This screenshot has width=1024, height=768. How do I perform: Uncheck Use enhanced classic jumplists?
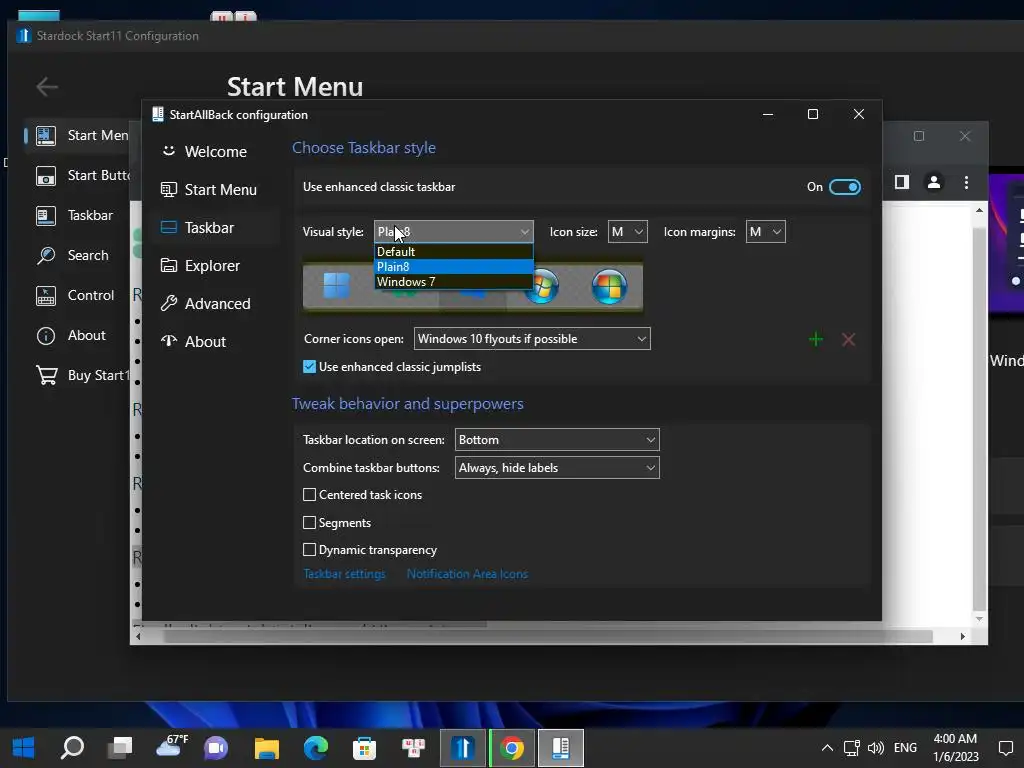[310, 367]
